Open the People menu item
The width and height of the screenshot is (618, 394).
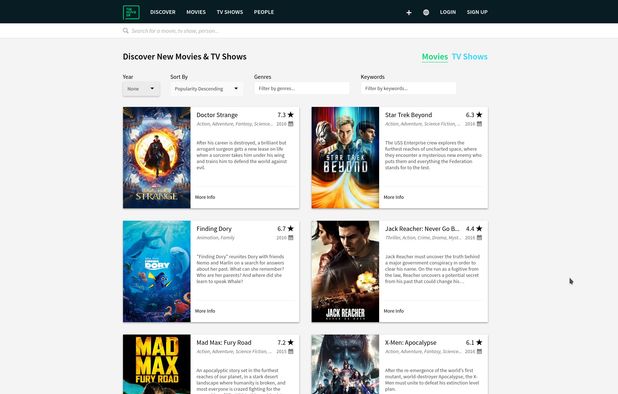tap(264, 12)
